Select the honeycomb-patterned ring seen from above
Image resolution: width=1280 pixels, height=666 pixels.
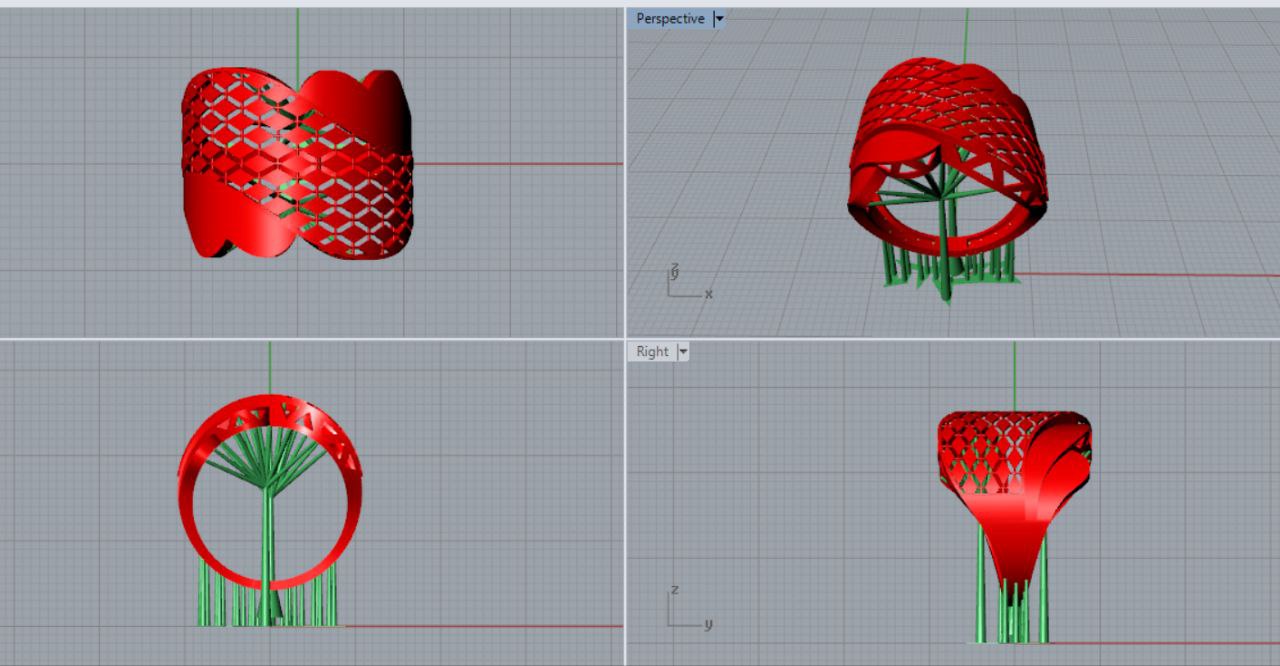click(x=297, y=164)
